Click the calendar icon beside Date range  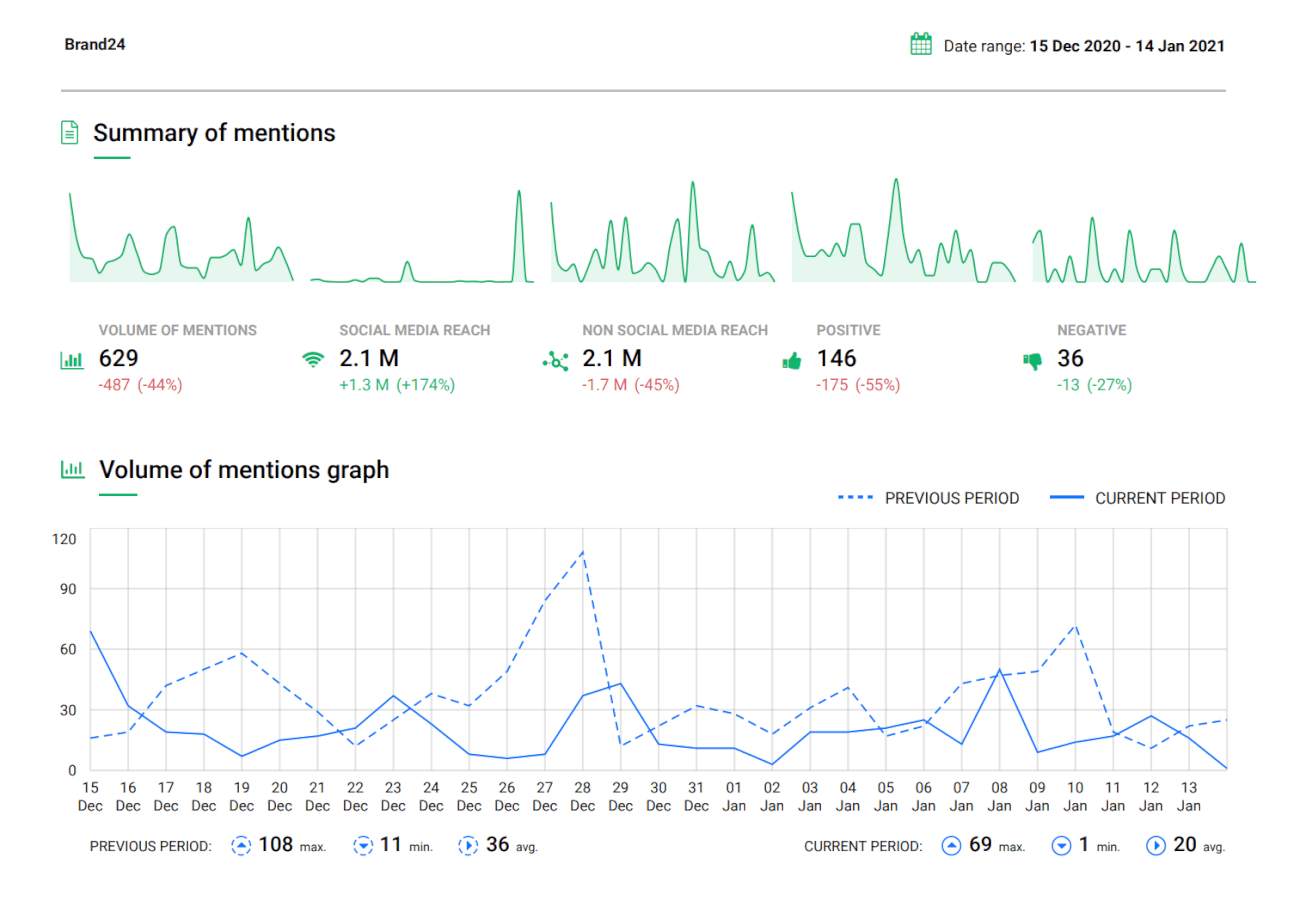921,45
